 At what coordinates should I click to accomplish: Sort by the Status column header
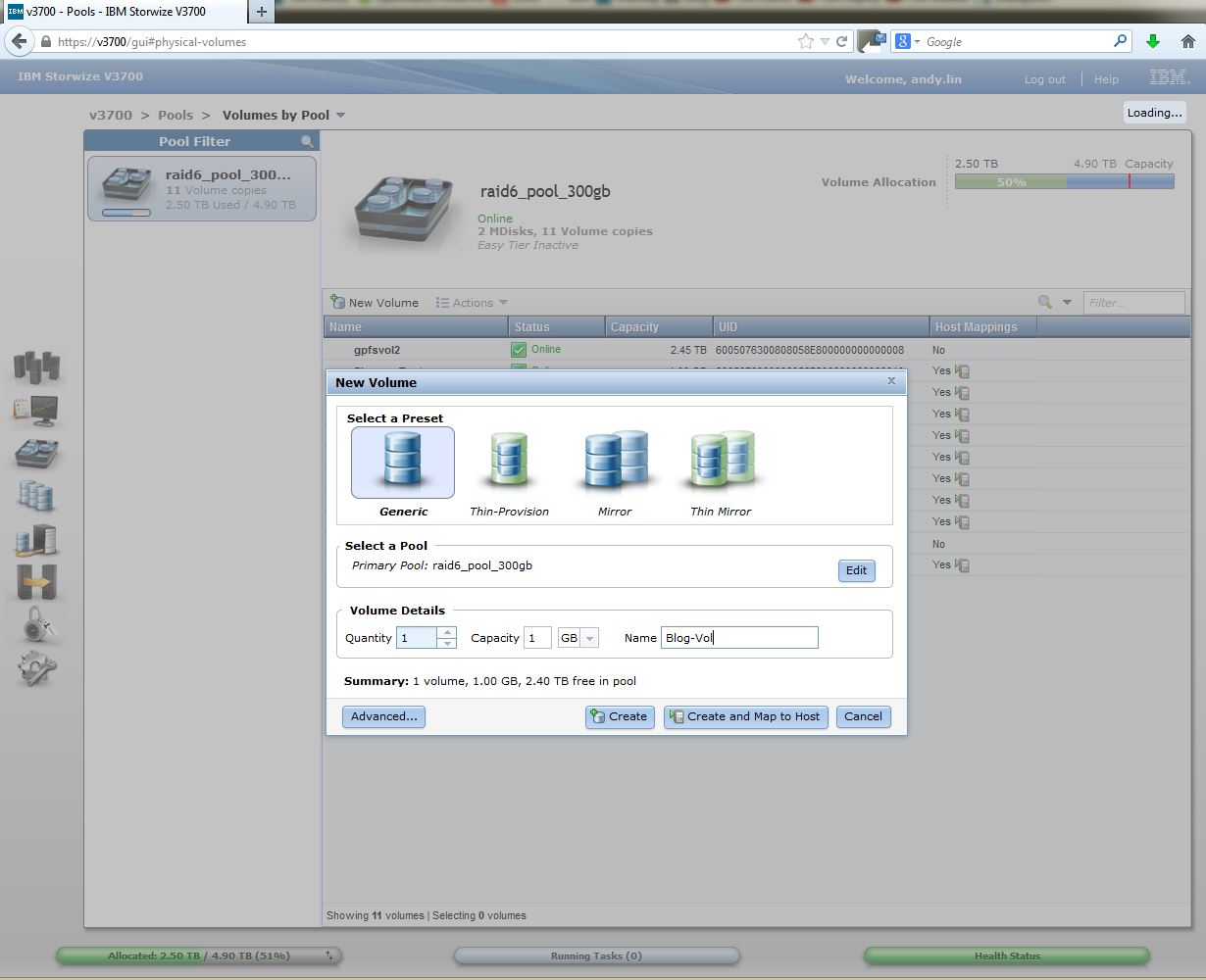pos(556,327)
